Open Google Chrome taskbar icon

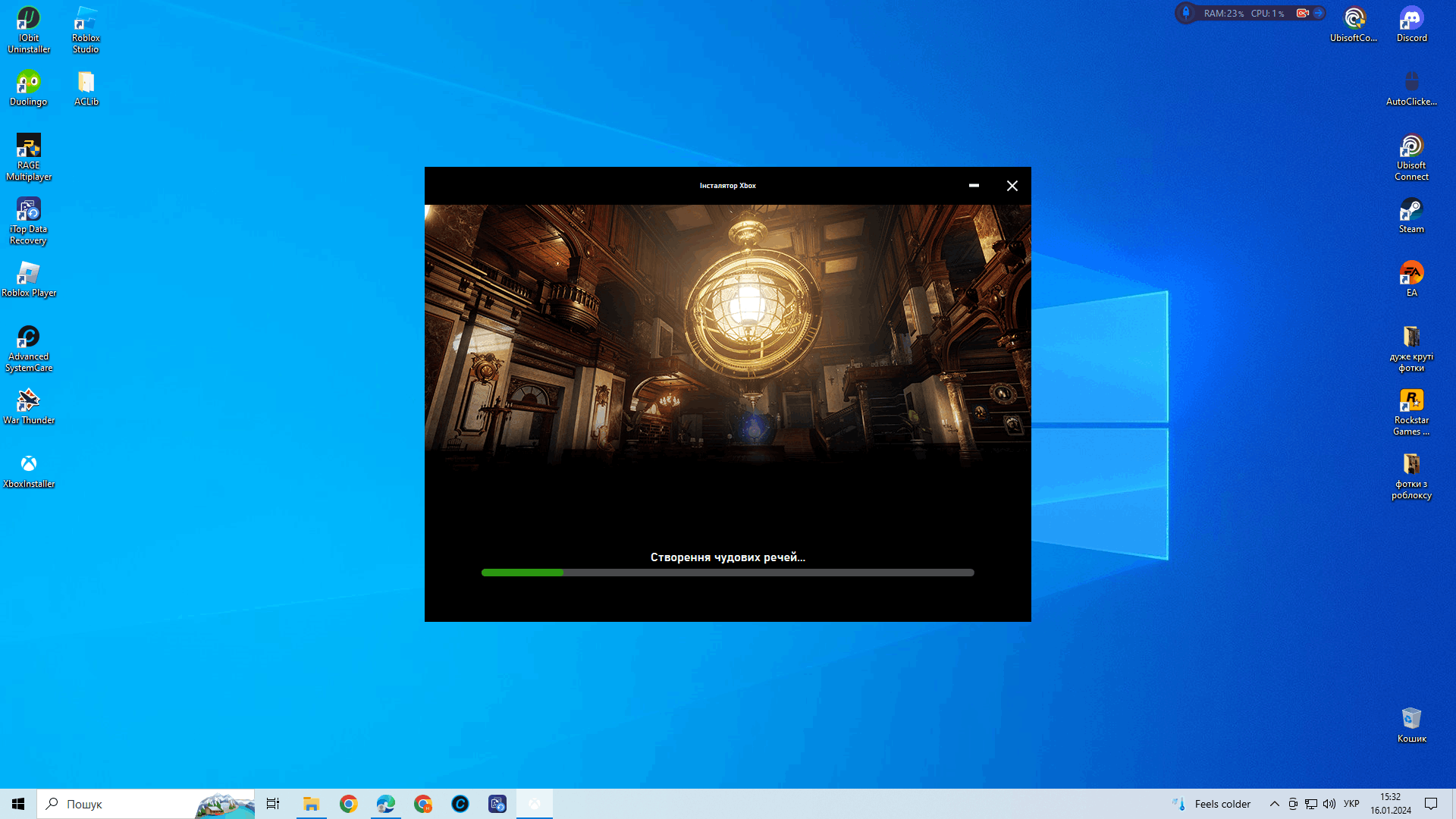[x=348, y=804]
